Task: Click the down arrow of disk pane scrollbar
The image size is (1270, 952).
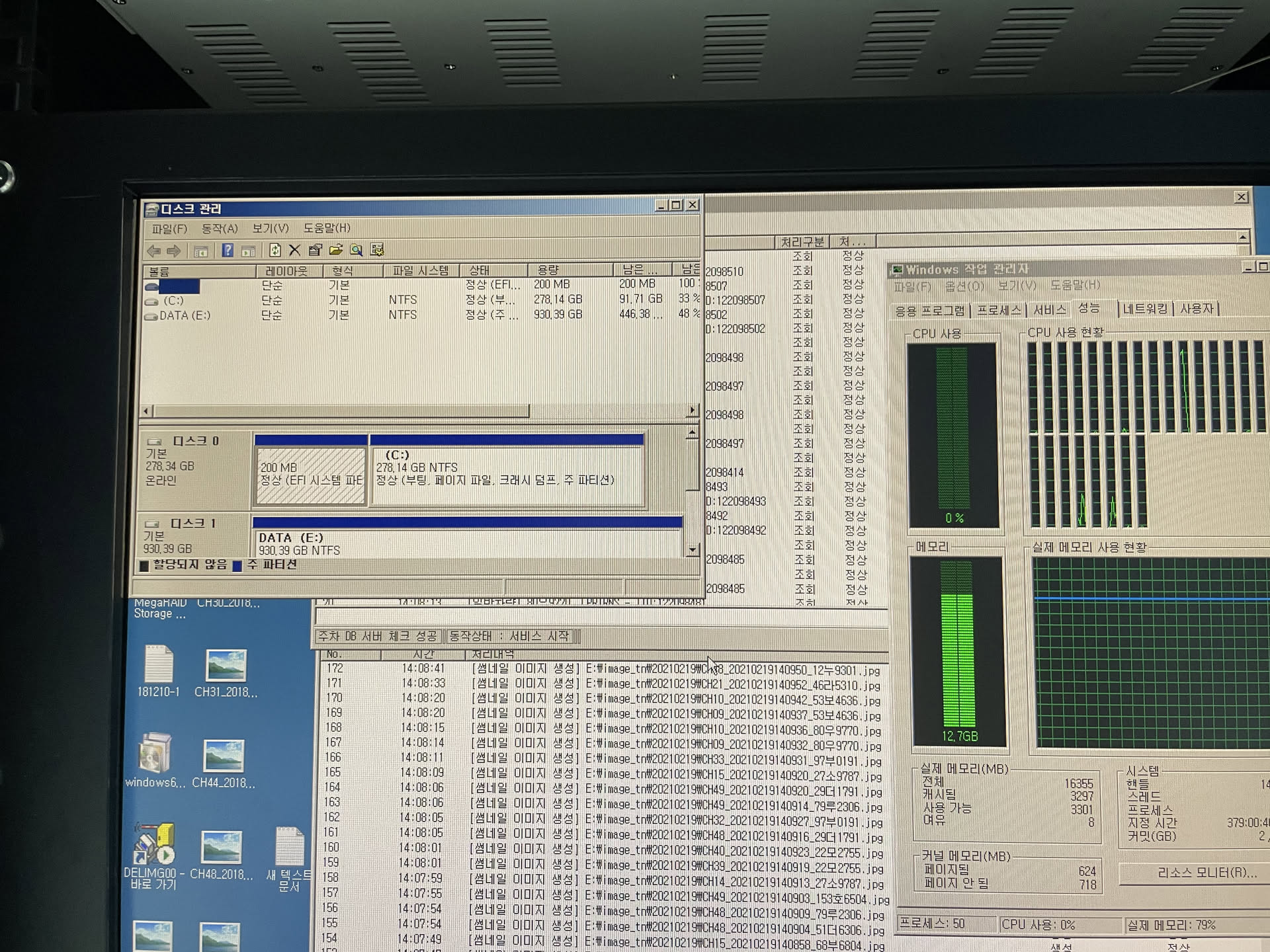Action: tap(693, 549)
